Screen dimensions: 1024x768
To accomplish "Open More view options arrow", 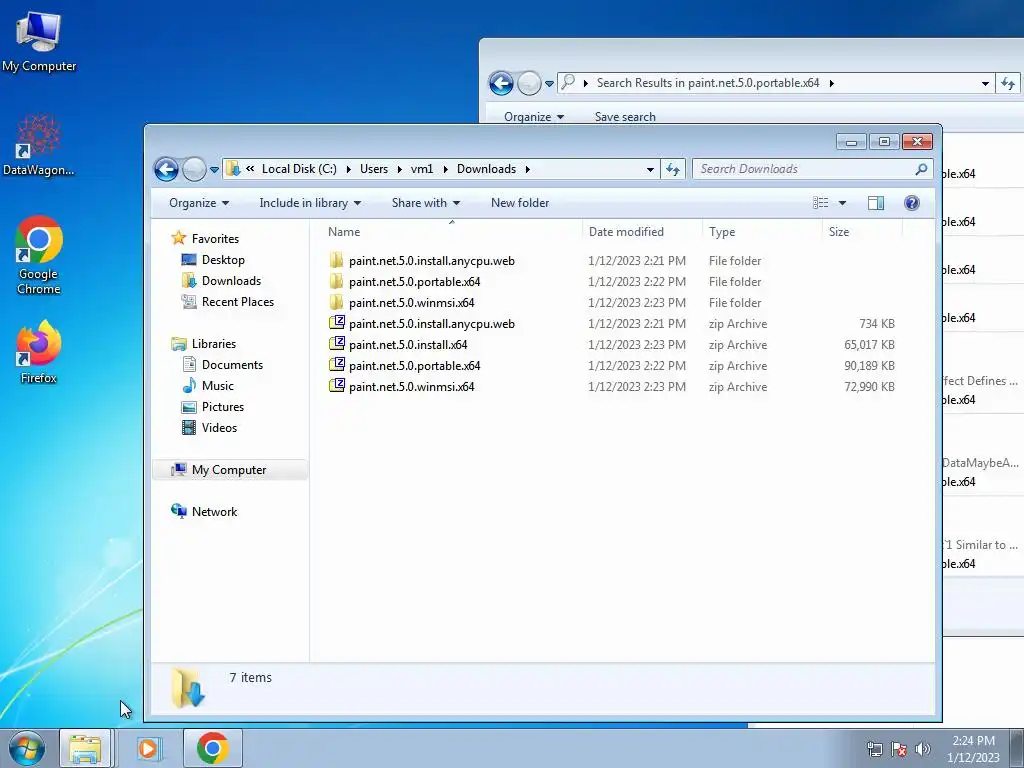I will click(842, 203).
